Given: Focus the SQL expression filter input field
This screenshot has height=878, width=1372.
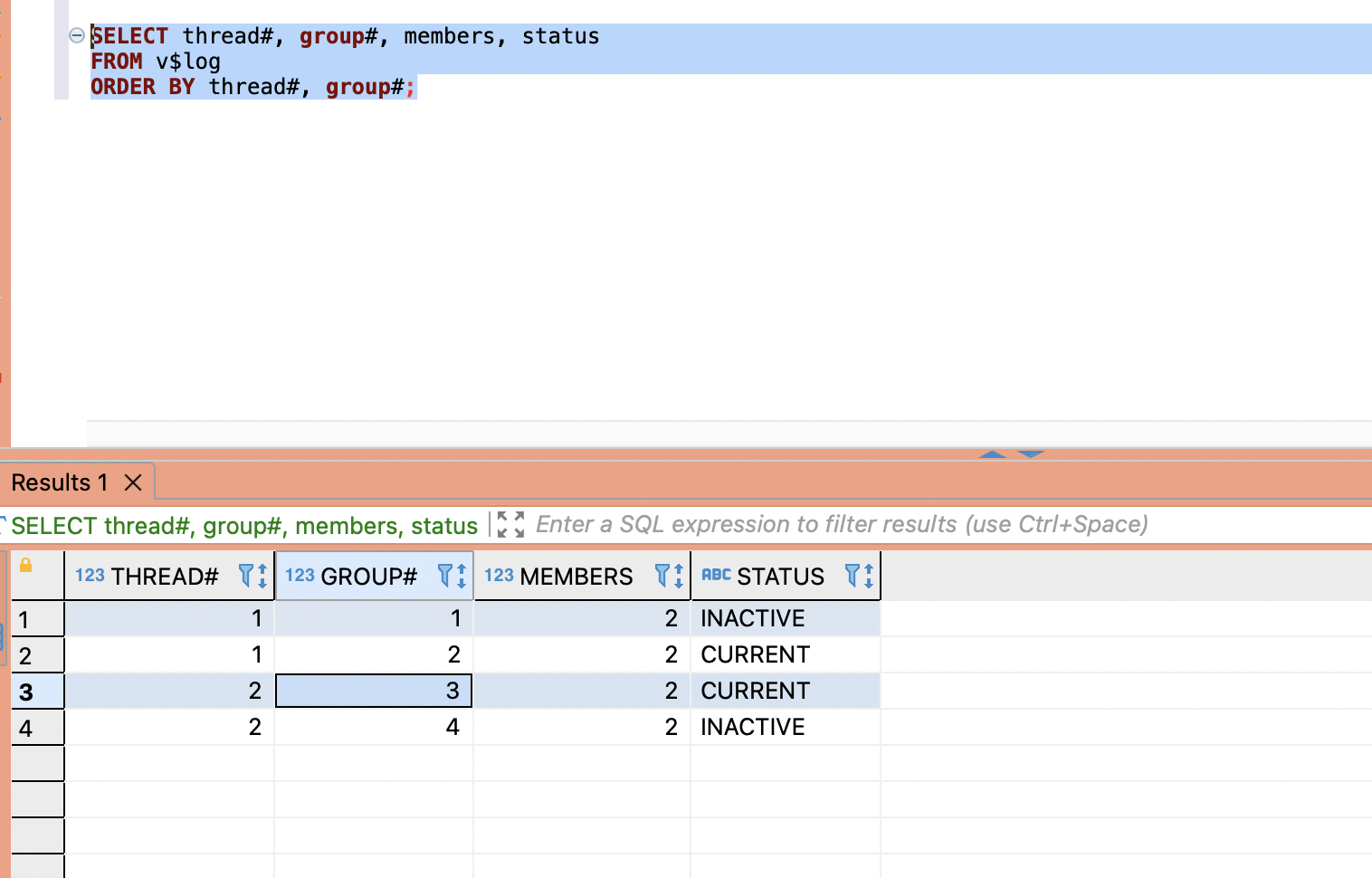Looking at the screenshot, I should pos(842,525).
